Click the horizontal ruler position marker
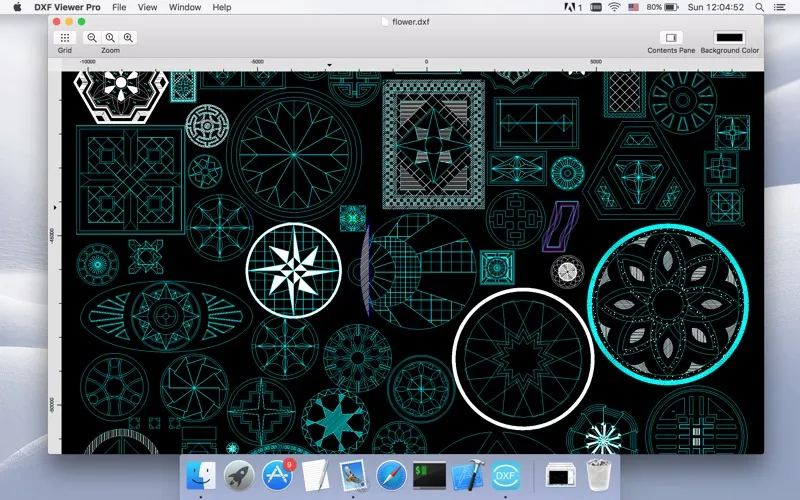Image resolution: width=800 pixels, height=500 pixels. [329, 65]
